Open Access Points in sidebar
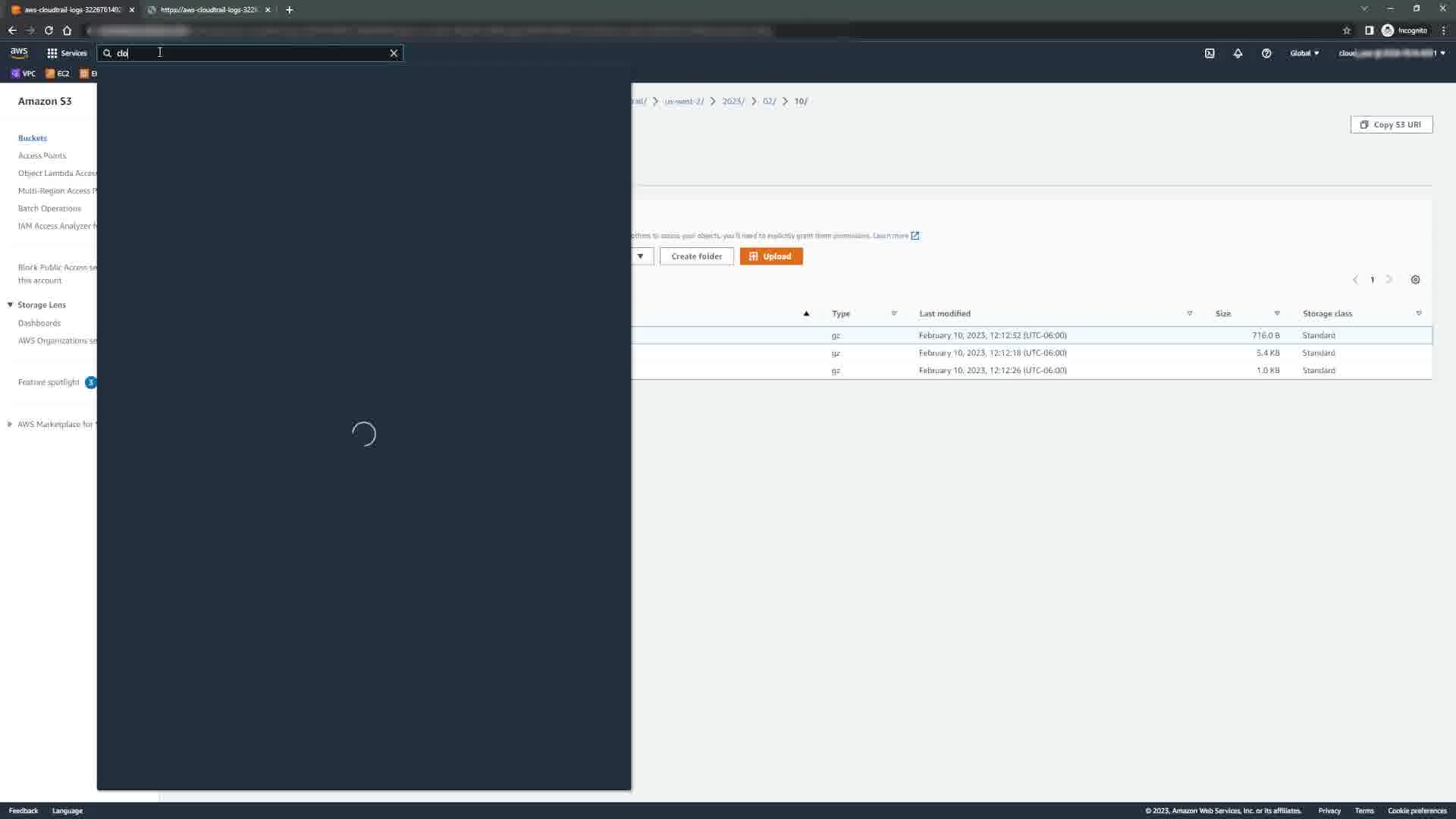This screenshot has height=819, width=1456. coord(42,155)
